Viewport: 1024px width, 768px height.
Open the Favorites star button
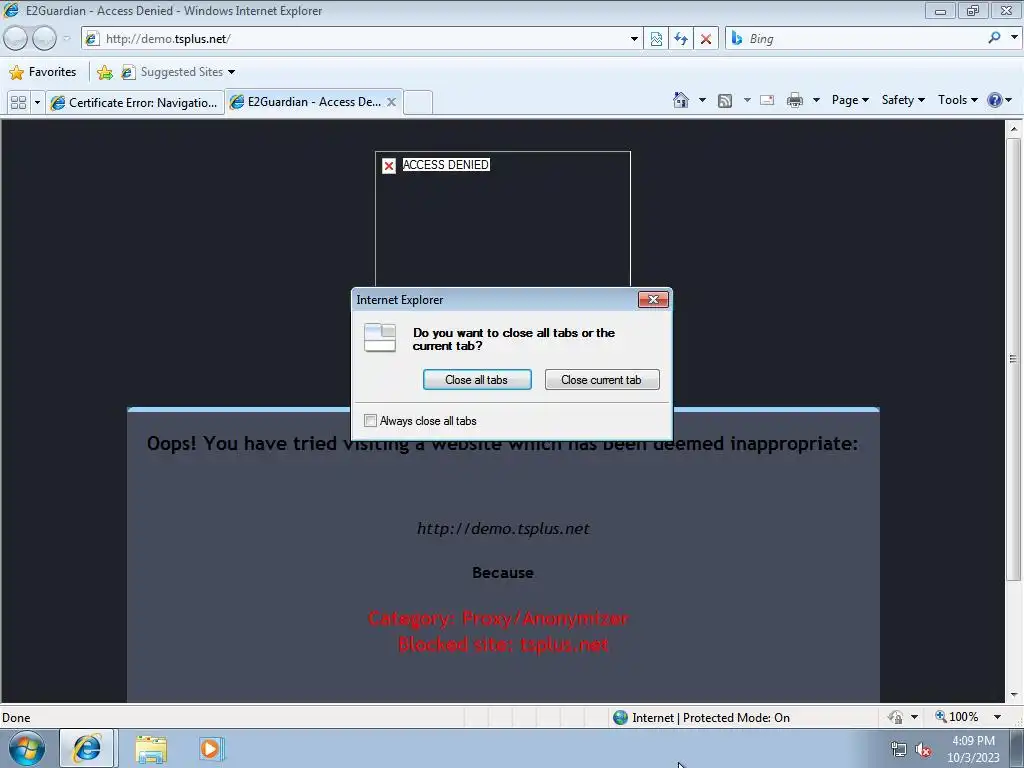(x=43, y=72)
